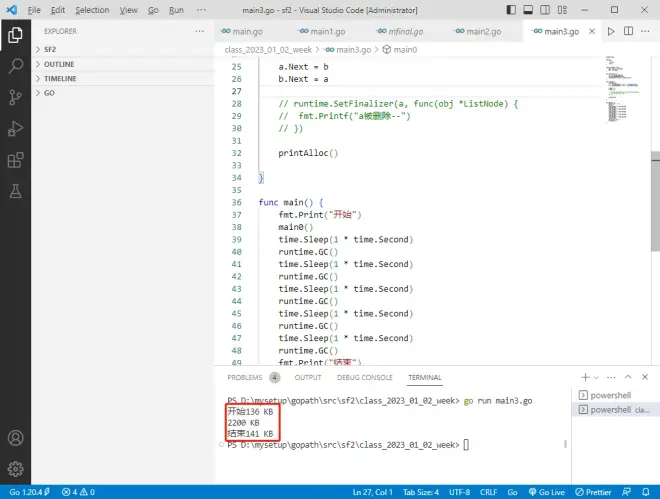Show hidden menus via title bar ellipsis
Screen dimensions: 660x499
point(201,10)
